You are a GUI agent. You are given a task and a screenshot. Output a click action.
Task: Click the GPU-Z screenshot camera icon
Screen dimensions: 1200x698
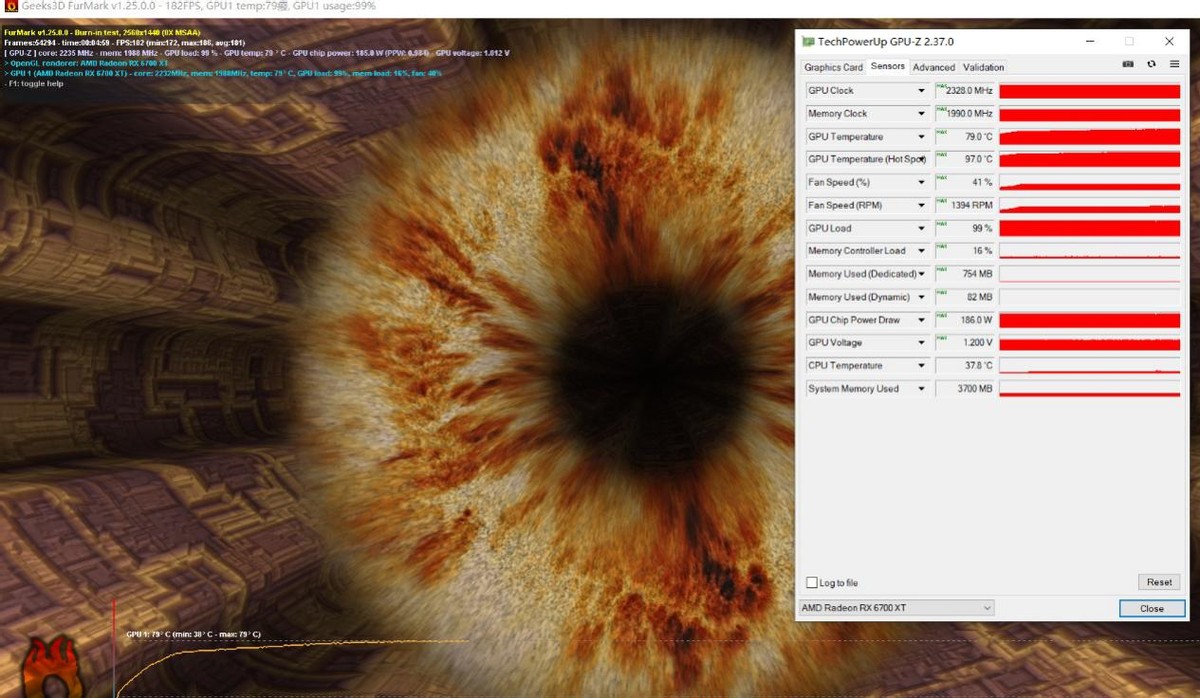(x=1128, y=65)
